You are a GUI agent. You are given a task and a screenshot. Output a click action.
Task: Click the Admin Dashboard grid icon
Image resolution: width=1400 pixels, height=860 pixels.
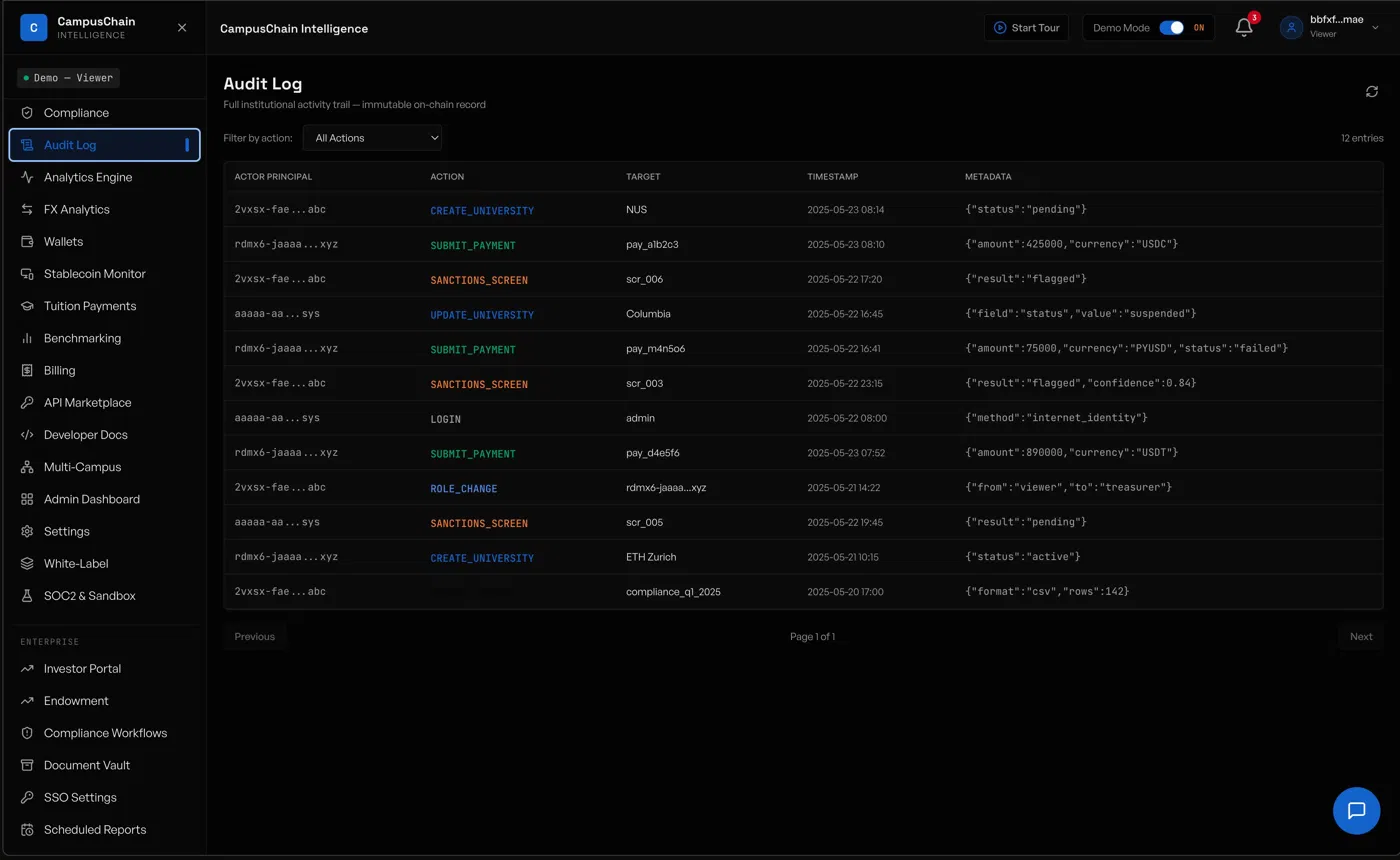[27, 499]
